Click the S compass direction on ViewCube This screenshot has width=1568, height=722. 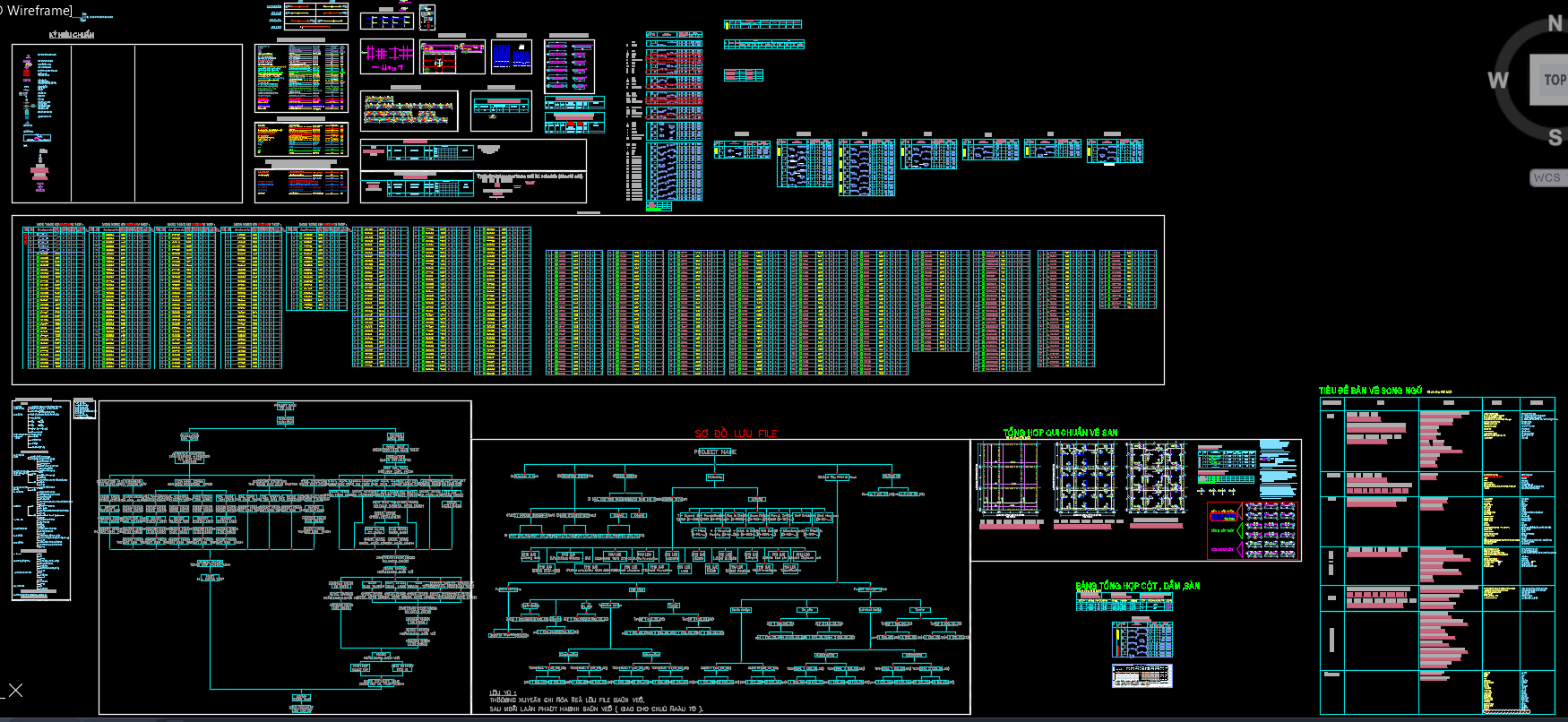(1555, 137)
